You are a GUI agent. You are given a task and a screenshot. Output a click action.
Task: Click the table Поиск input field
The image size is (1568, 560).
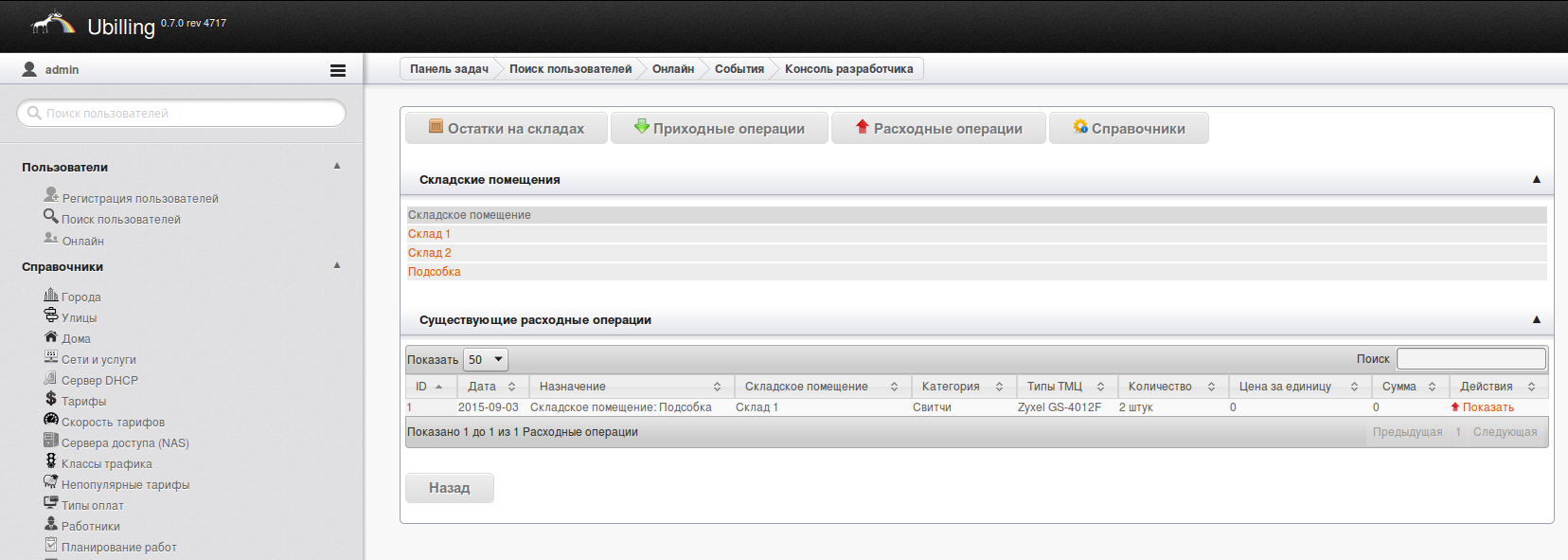1470,359
